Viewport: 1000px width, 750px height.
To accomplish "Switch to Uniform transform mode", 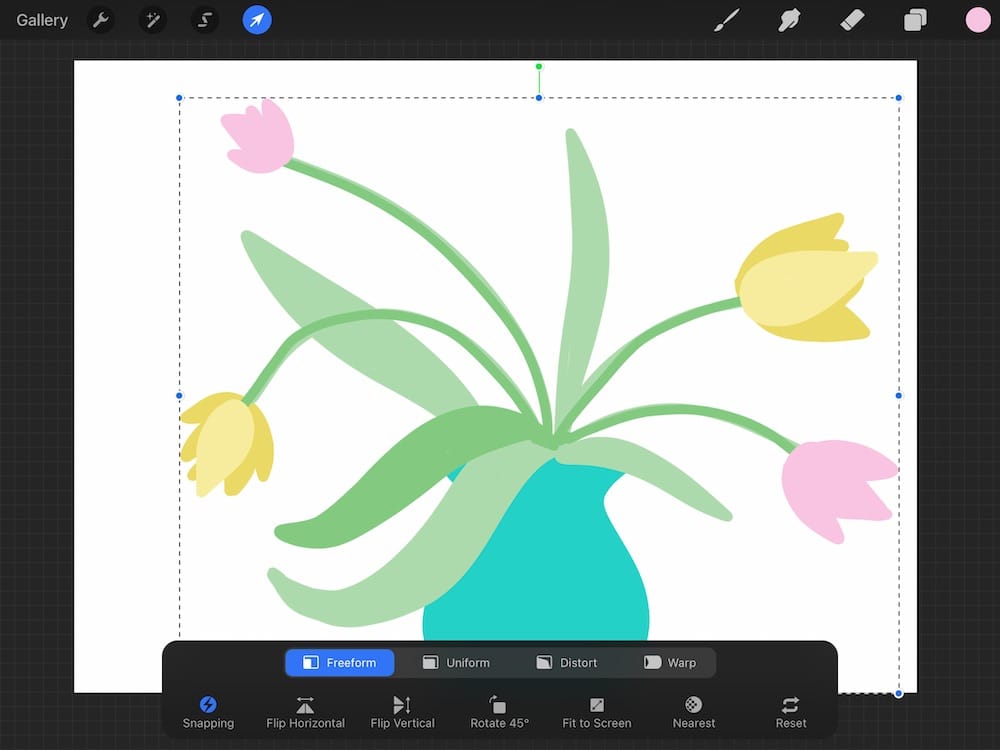I will point(458,662).
